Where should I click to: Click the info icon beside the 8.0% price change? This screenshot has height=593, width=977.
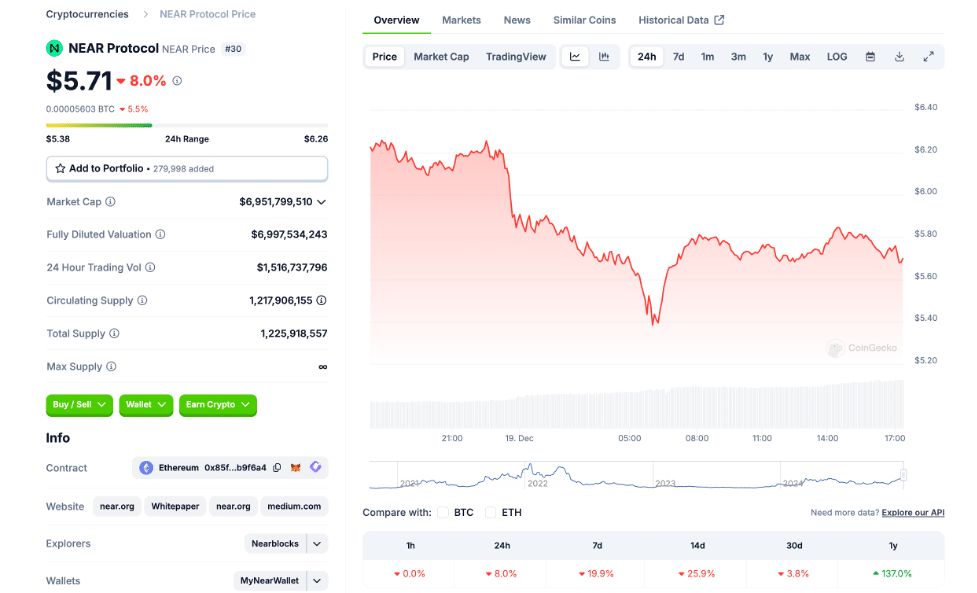177,81
